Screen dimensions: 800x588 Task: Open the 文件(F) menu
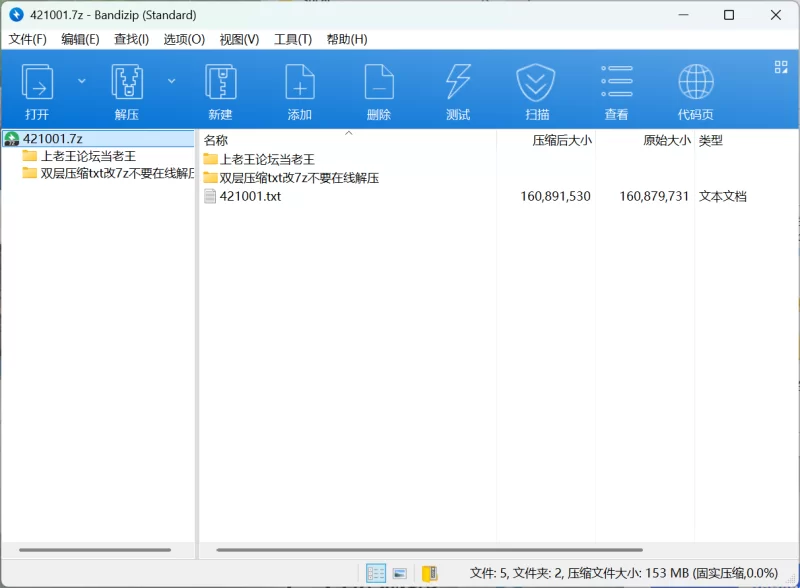click(28, 39)
